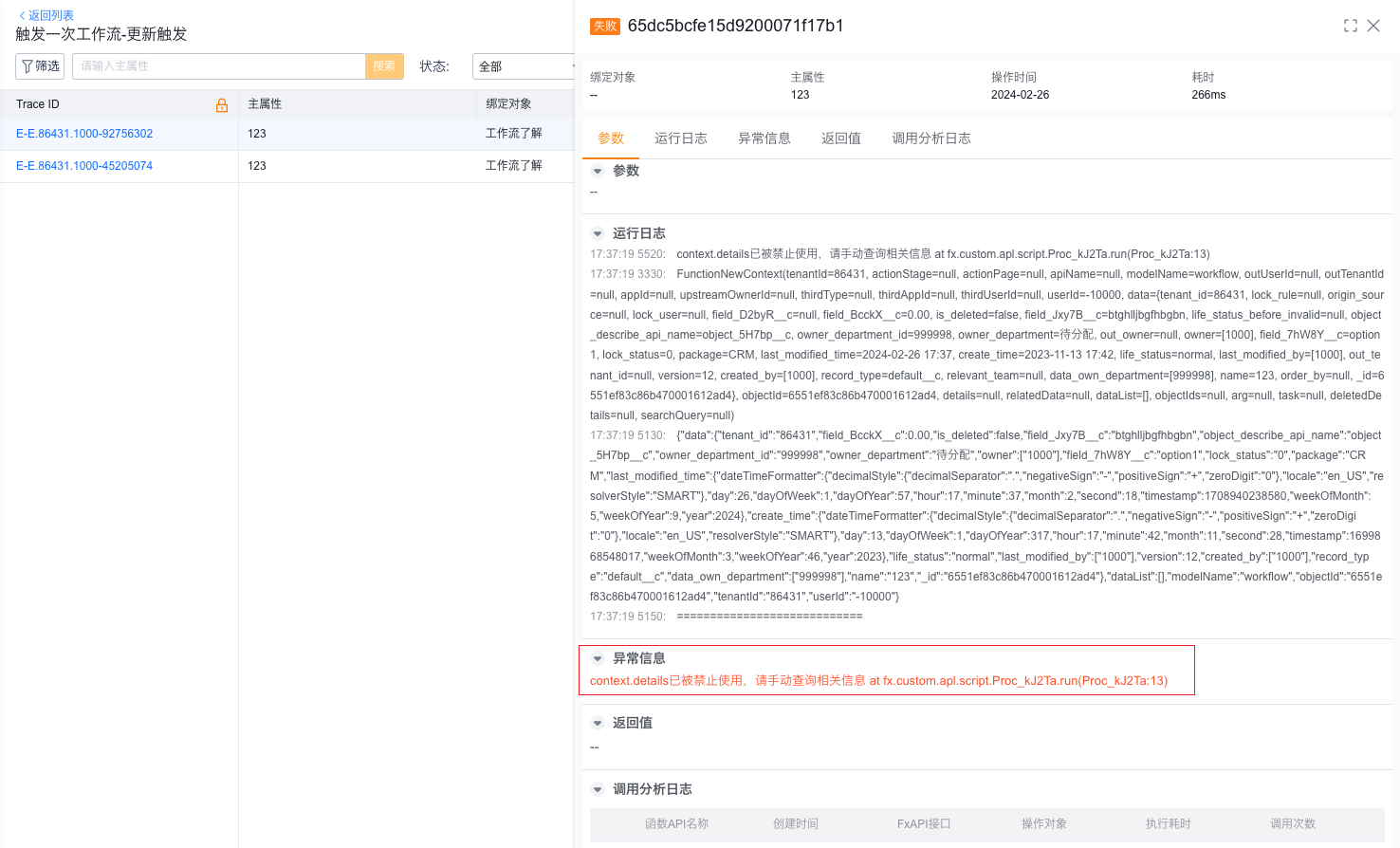Collapse the 参数 section
The height and width of the screenshot is (848, 1400).
[x=598, y=172]
